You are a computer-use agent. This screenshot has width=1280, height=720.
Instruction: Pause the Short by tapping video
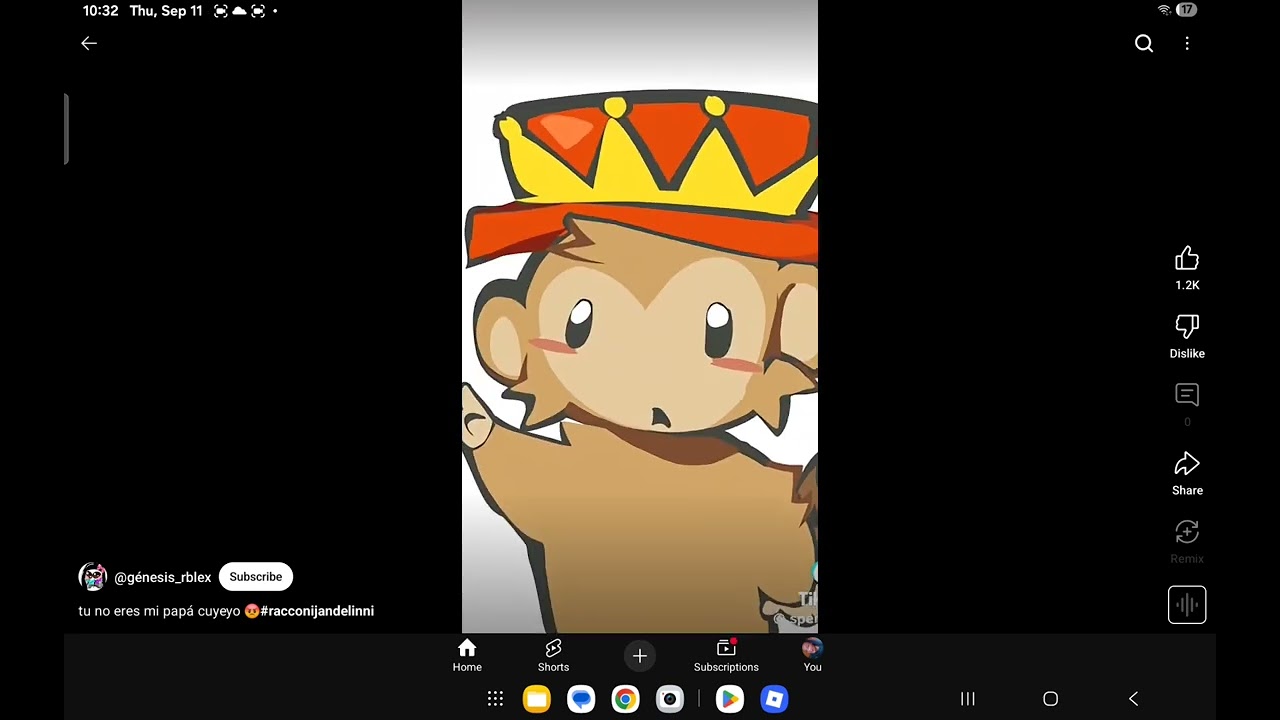point(640,316)
